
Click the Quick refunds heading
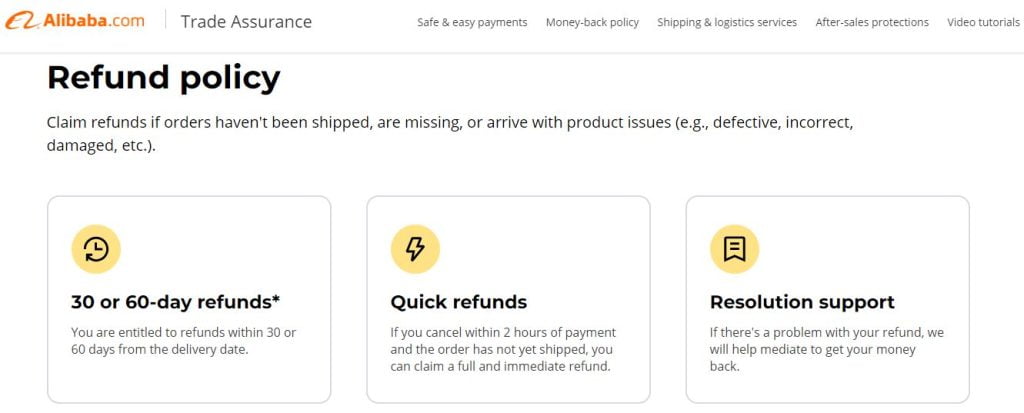click(458, 302)
